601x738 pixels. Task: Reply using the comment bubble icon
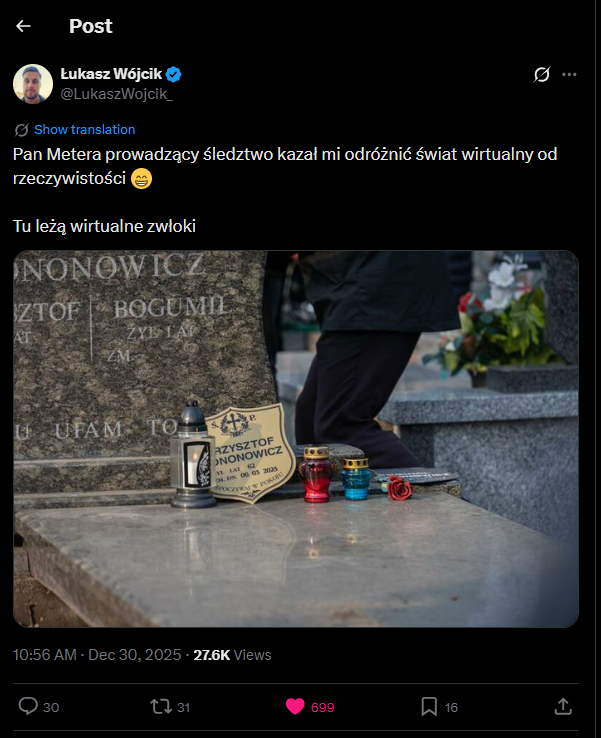coord(28,706)
